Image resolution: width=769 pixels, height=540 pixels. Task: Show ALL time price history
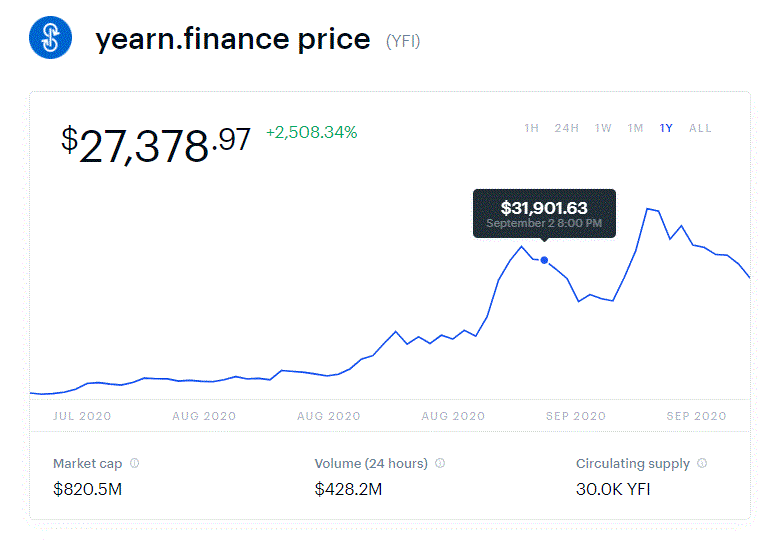[700, 128]
